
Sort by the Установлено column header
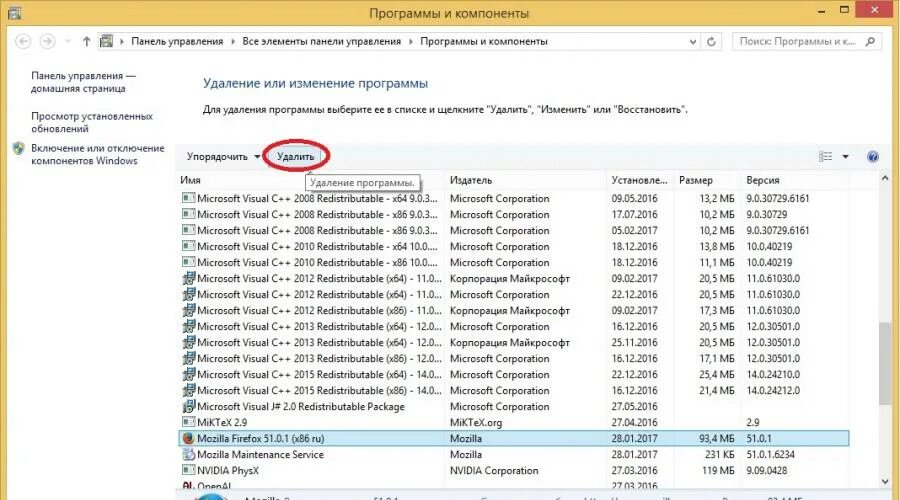[x=640, y=180]
